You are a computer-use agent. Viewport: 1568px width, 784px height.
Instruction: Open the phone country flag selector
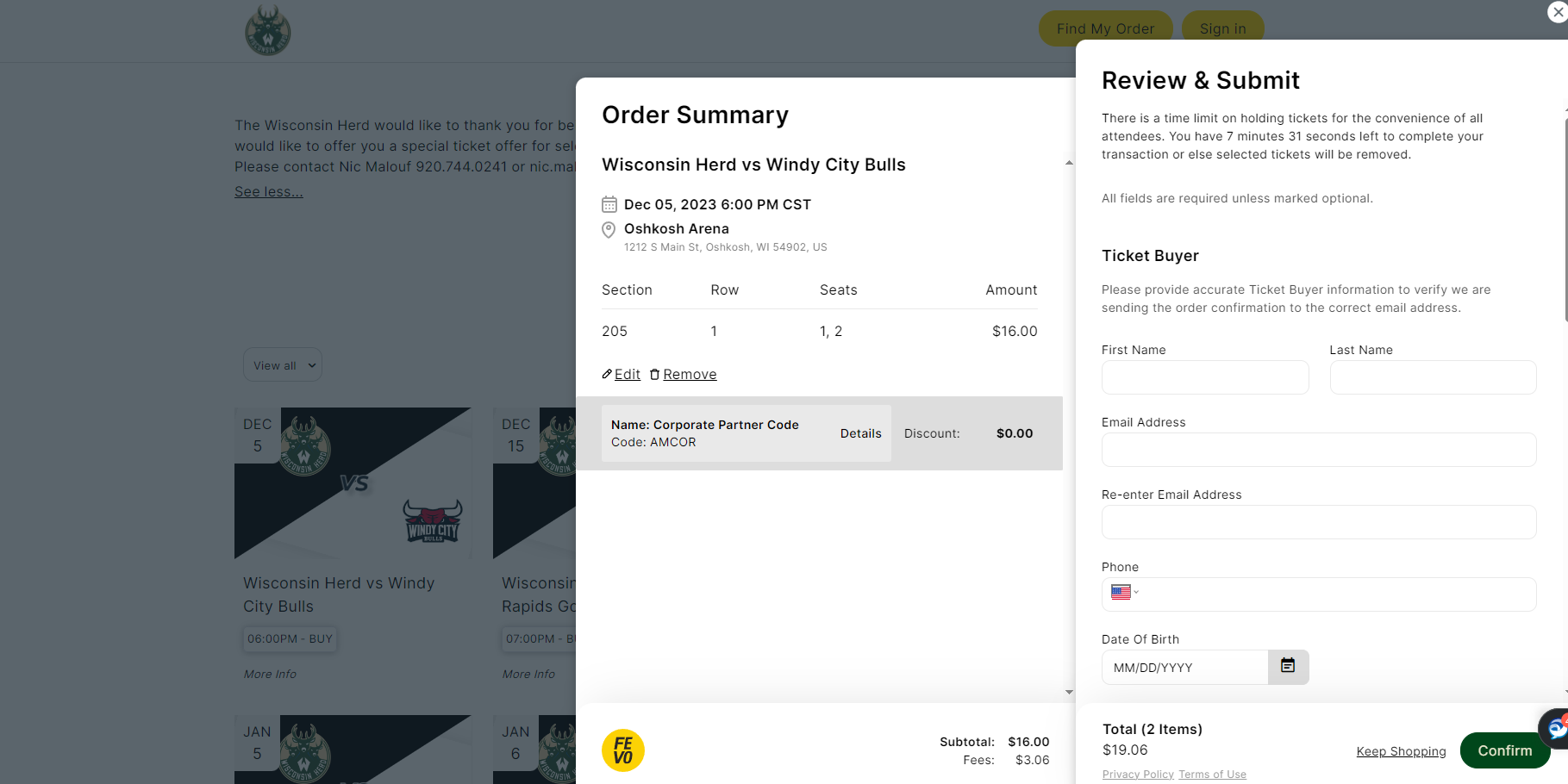(1124, 593)
